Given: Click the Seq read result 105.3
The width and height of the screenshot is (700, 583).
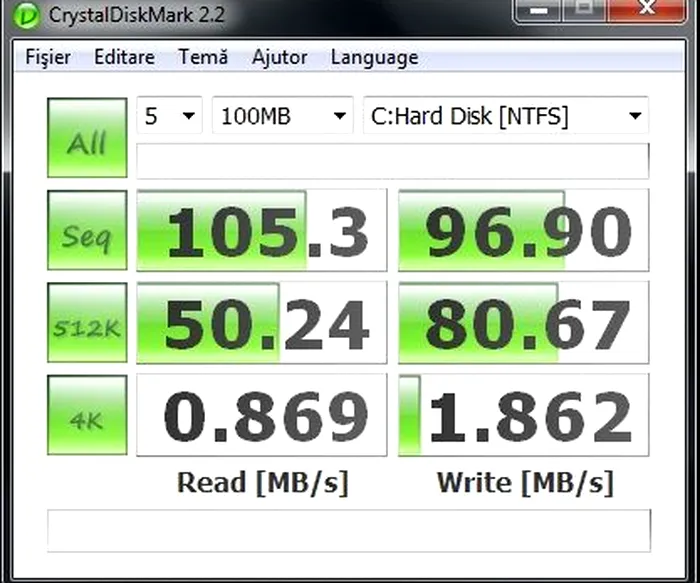Looking at the screenshot, I should coord(262,230).
